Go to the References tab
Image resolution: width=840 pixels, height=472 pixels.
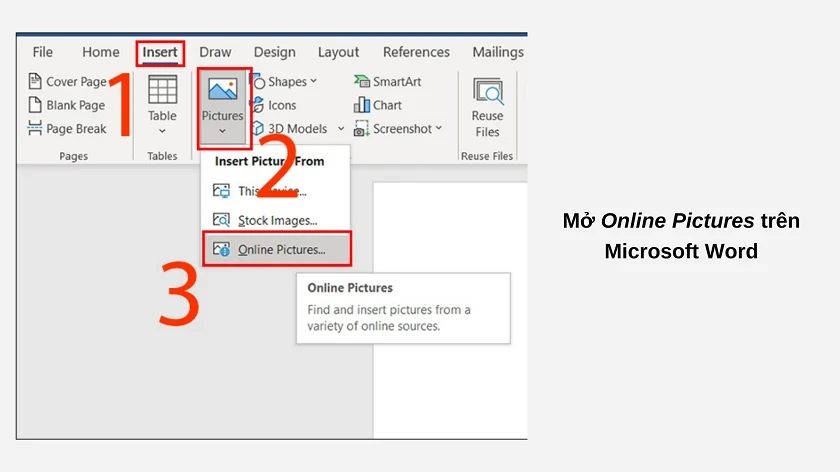(x=416, y=52)
